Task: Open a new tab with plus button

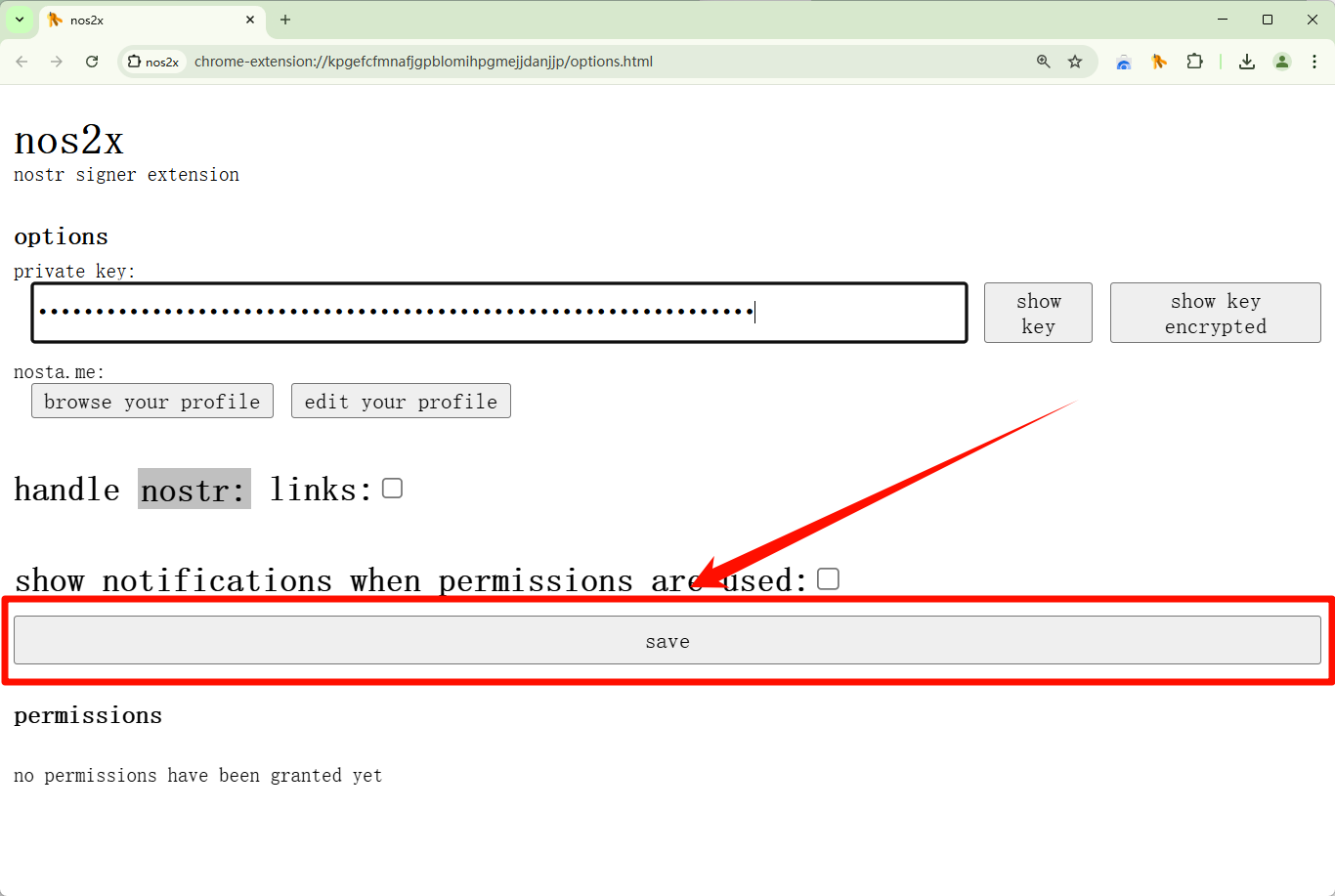Action: pos(285,20)
